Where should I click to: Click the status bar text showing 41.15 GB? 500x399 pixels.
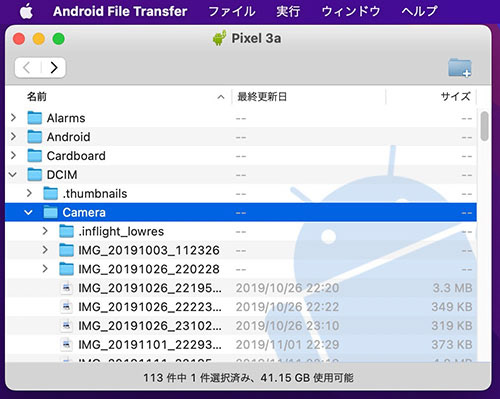248,378
